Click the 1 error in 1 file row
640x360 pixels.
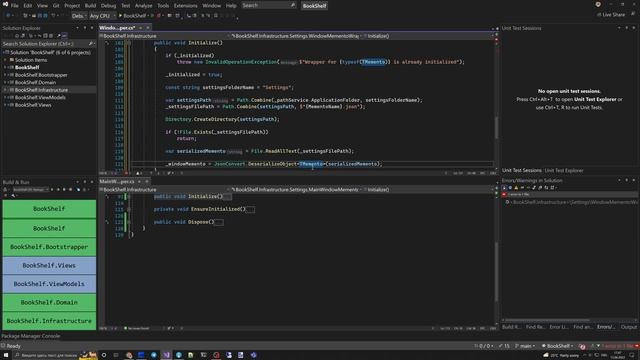[x=569, y=195]
